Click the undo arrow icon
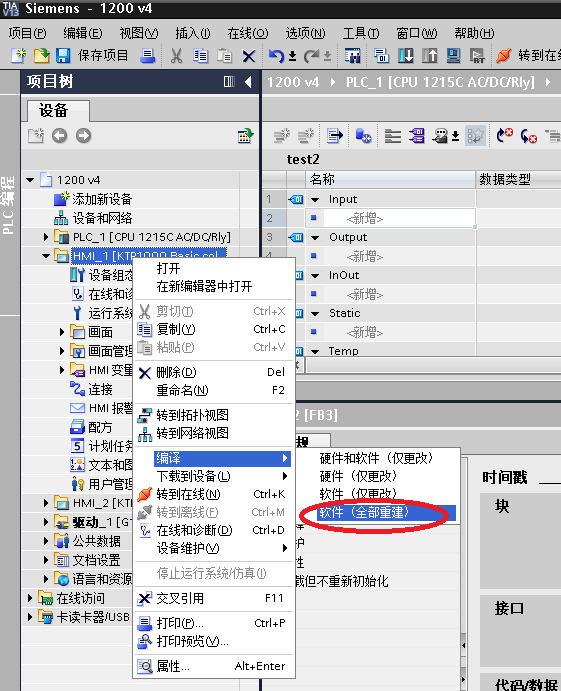Screen dimensions: 561x691 (277, 56)
